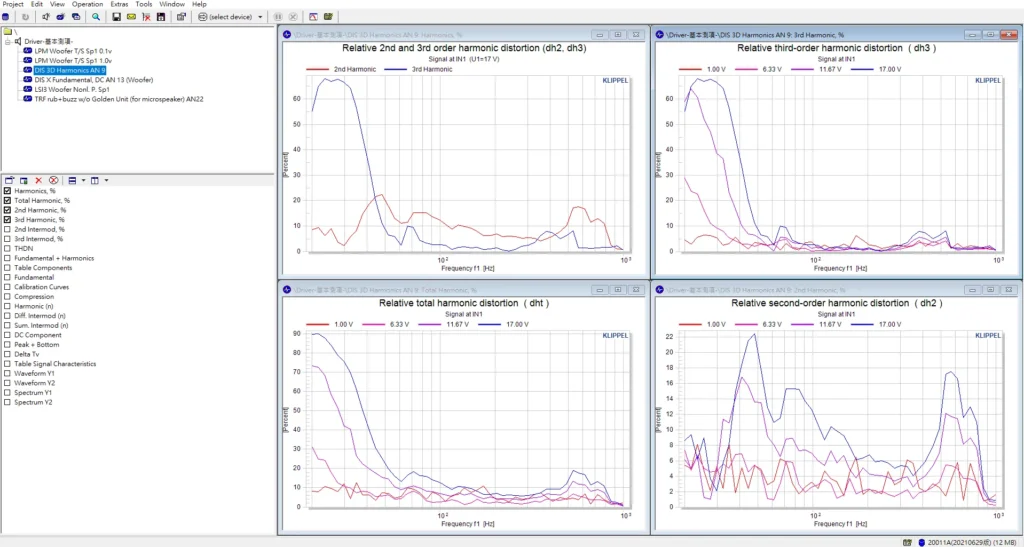Enable the THDN checkbox

click(8, 248)
